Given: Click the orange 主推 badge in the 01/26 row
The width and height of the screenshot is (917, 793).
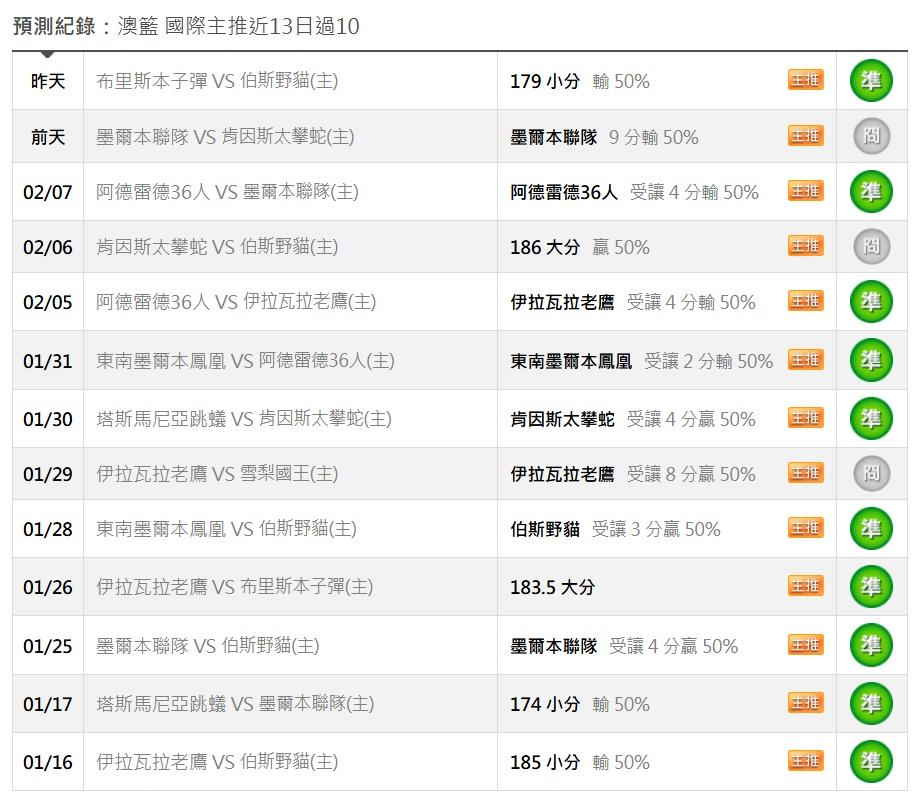Looking at the screenshot, I should pyautogui.click(x=806, y=585).
